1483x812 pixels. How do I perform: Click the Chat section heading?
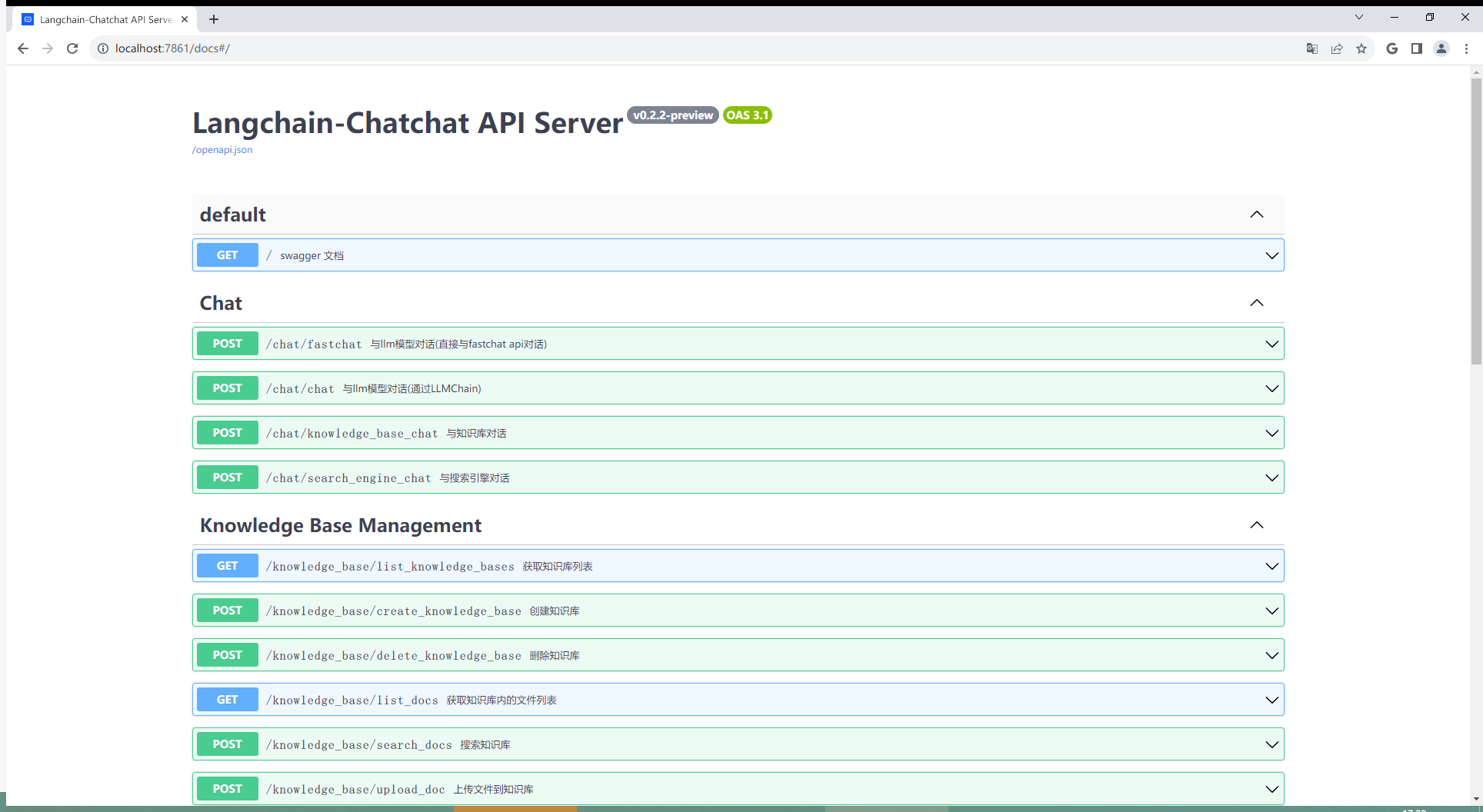[x=221, y=303]
